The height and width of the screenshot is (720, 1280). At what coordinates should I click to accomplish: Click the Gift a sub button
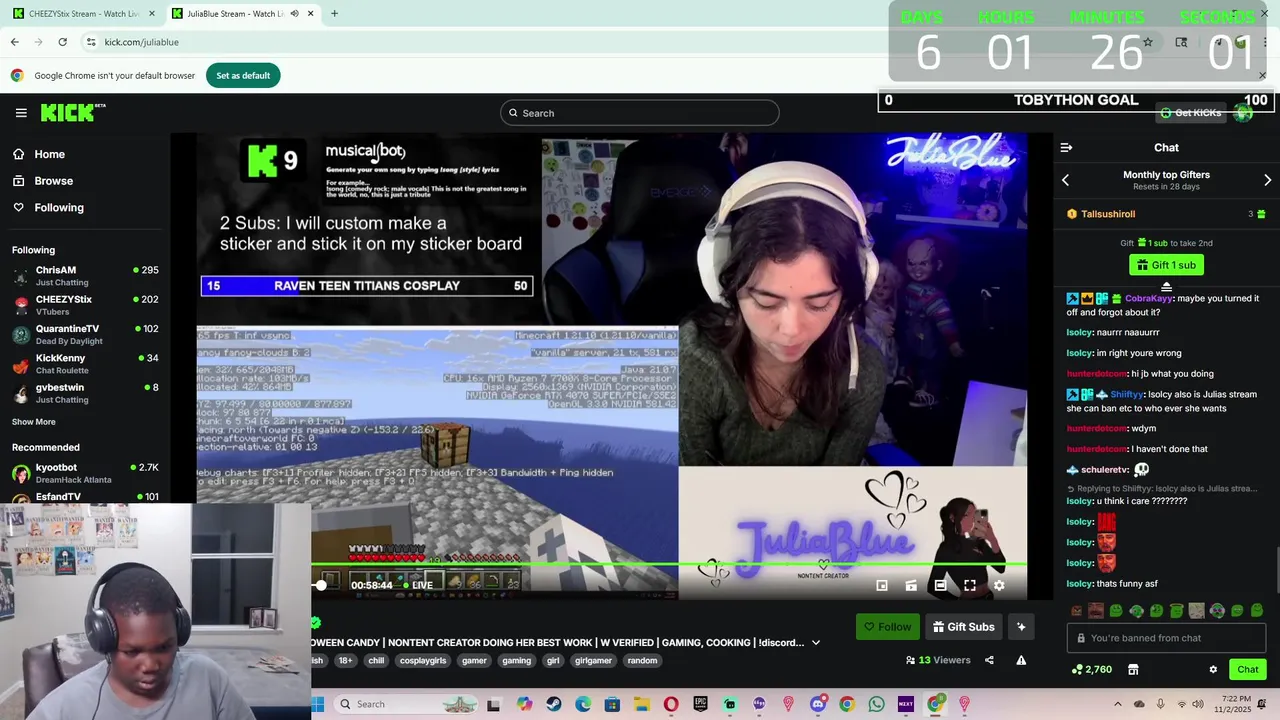pos(1166,265)
